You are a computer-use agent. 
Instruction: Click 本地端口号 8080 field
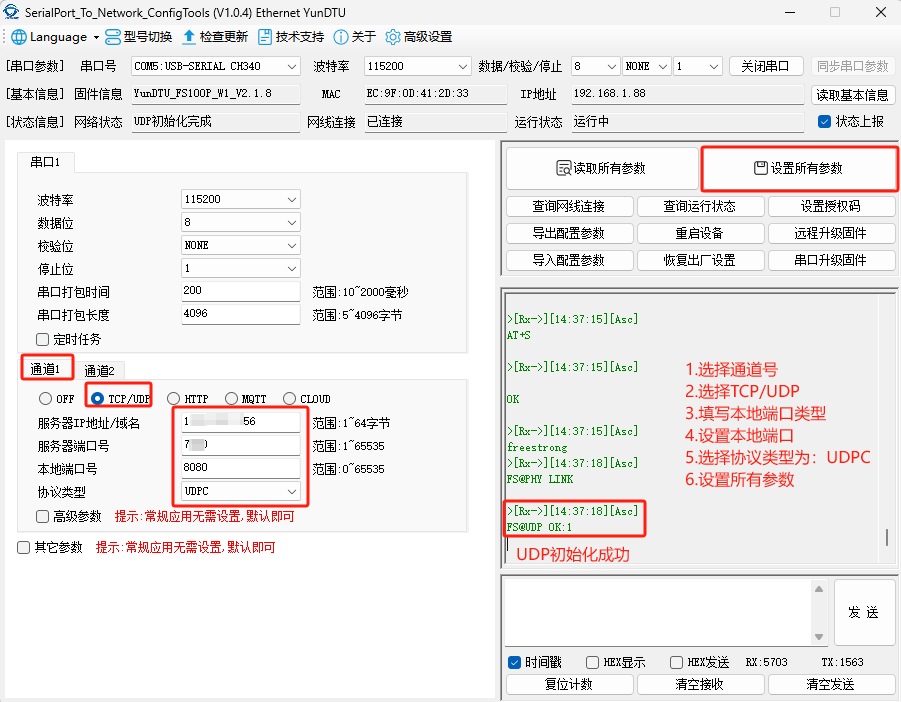coord(241,468)
